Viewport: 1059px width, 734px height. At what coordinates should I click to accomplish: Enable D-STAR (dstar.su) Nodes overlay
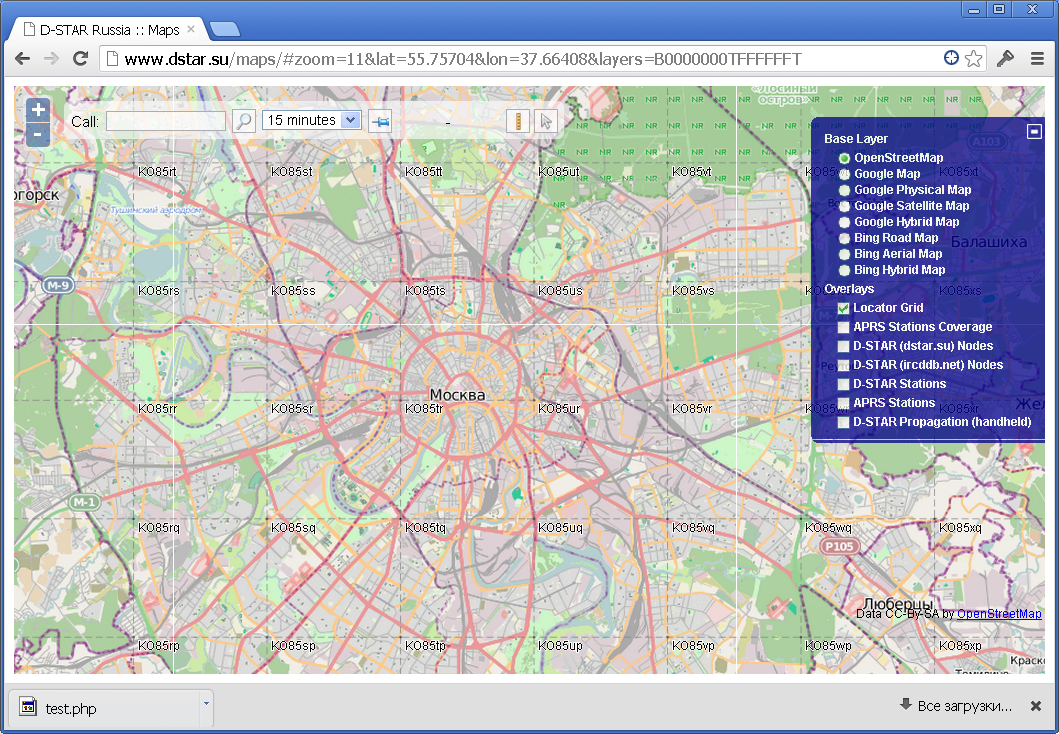click(844, 346)
